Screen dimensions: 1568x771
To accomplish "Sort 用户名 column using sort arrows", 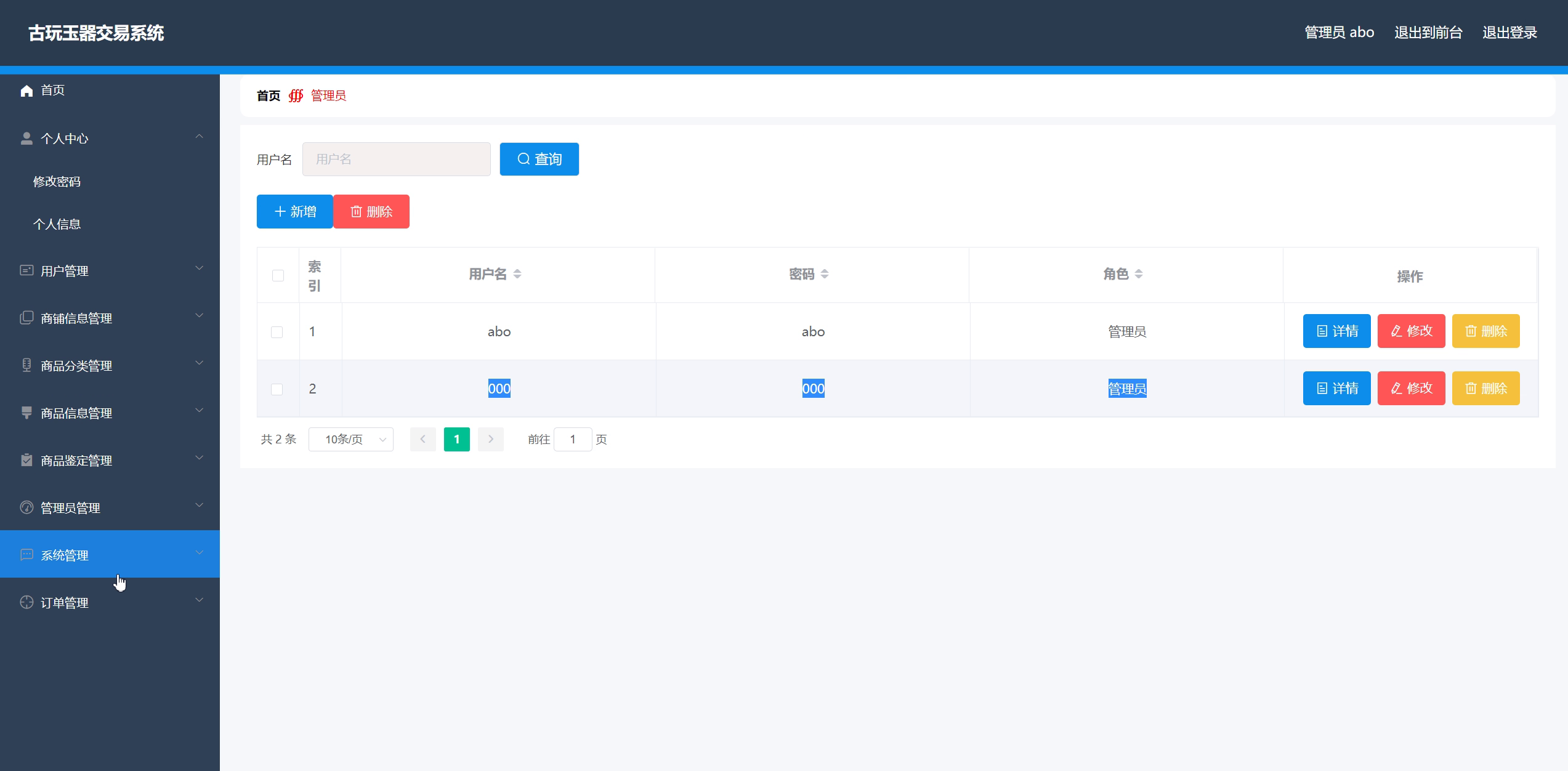I will (517, 274).
